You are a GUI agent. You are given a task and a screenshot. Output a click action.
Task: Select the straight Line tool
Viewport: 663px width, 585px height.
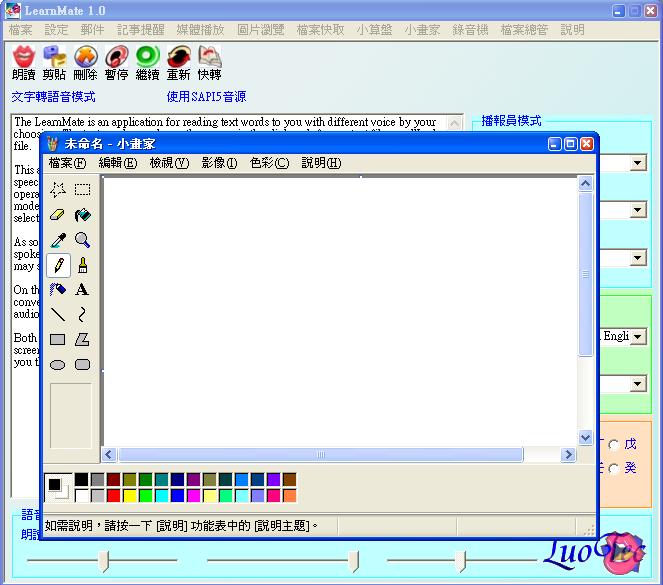click(x=58, y=314)
